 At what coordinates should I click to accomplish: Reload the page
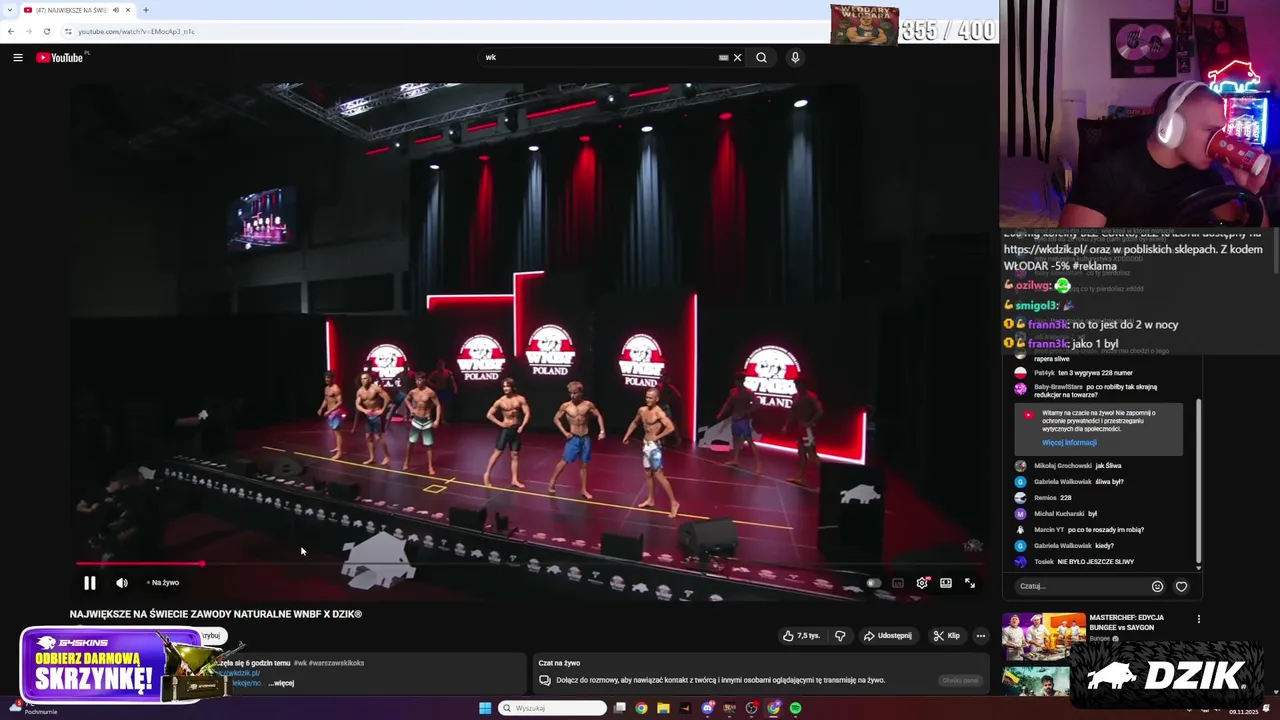click(x=47, y=31)
